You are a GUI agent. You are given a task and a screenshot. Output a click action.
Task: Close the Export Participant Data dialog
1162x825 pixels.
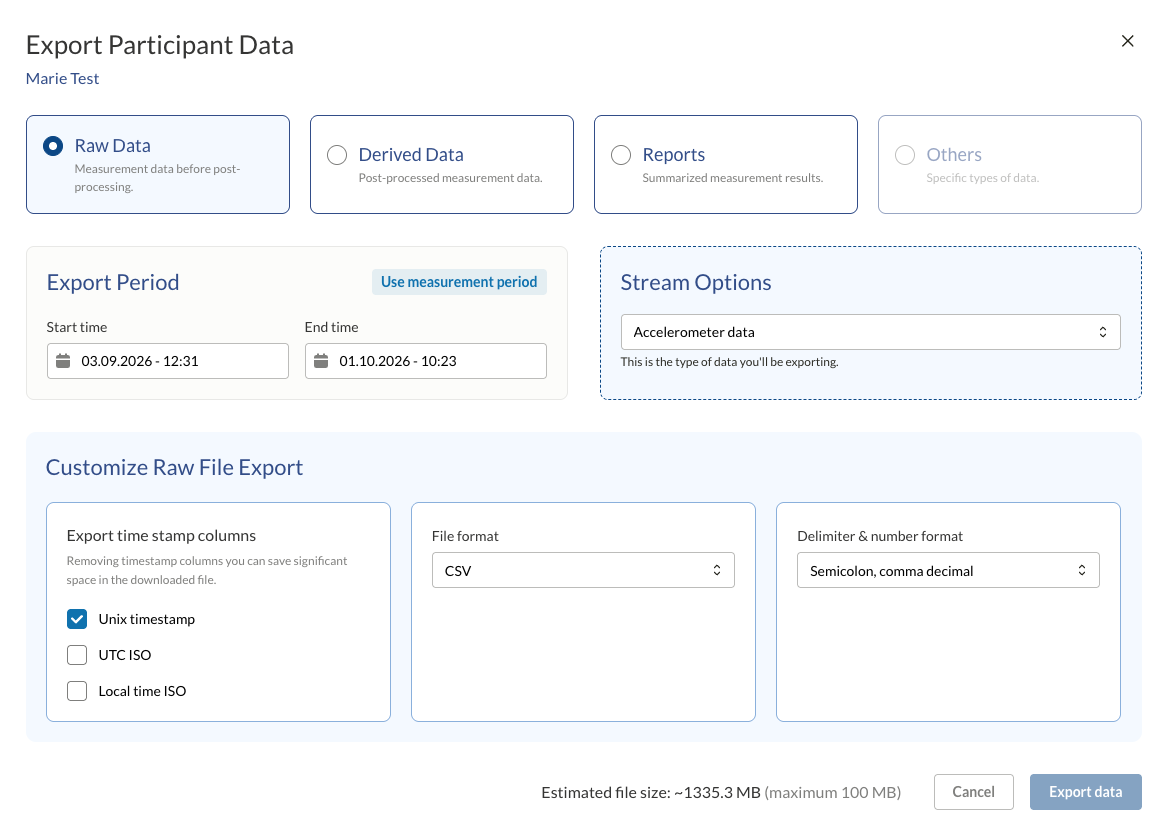click(x=1127, y=41)
